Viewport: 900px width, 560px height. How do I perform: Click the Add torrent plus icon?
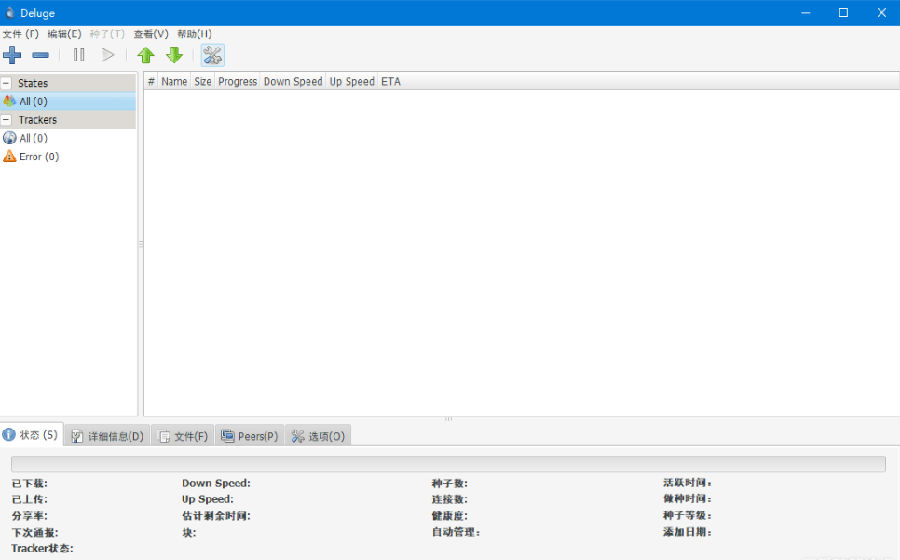[x=12, y=55]
